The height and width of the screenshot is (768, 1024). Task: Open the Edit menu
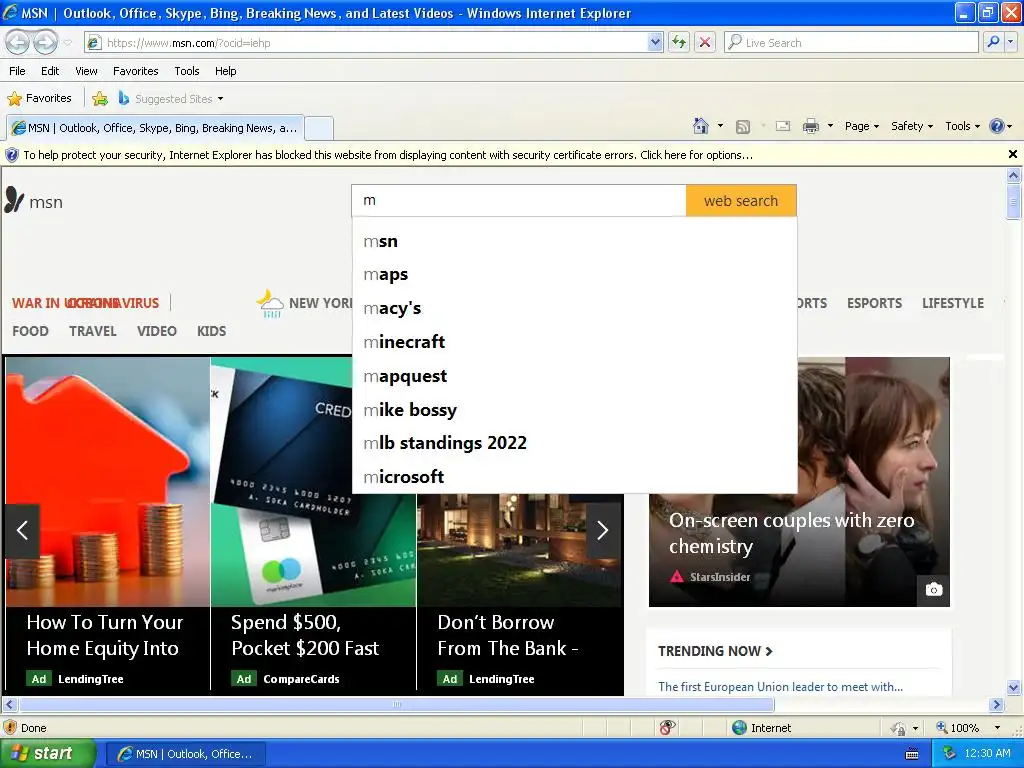(50, 71)
